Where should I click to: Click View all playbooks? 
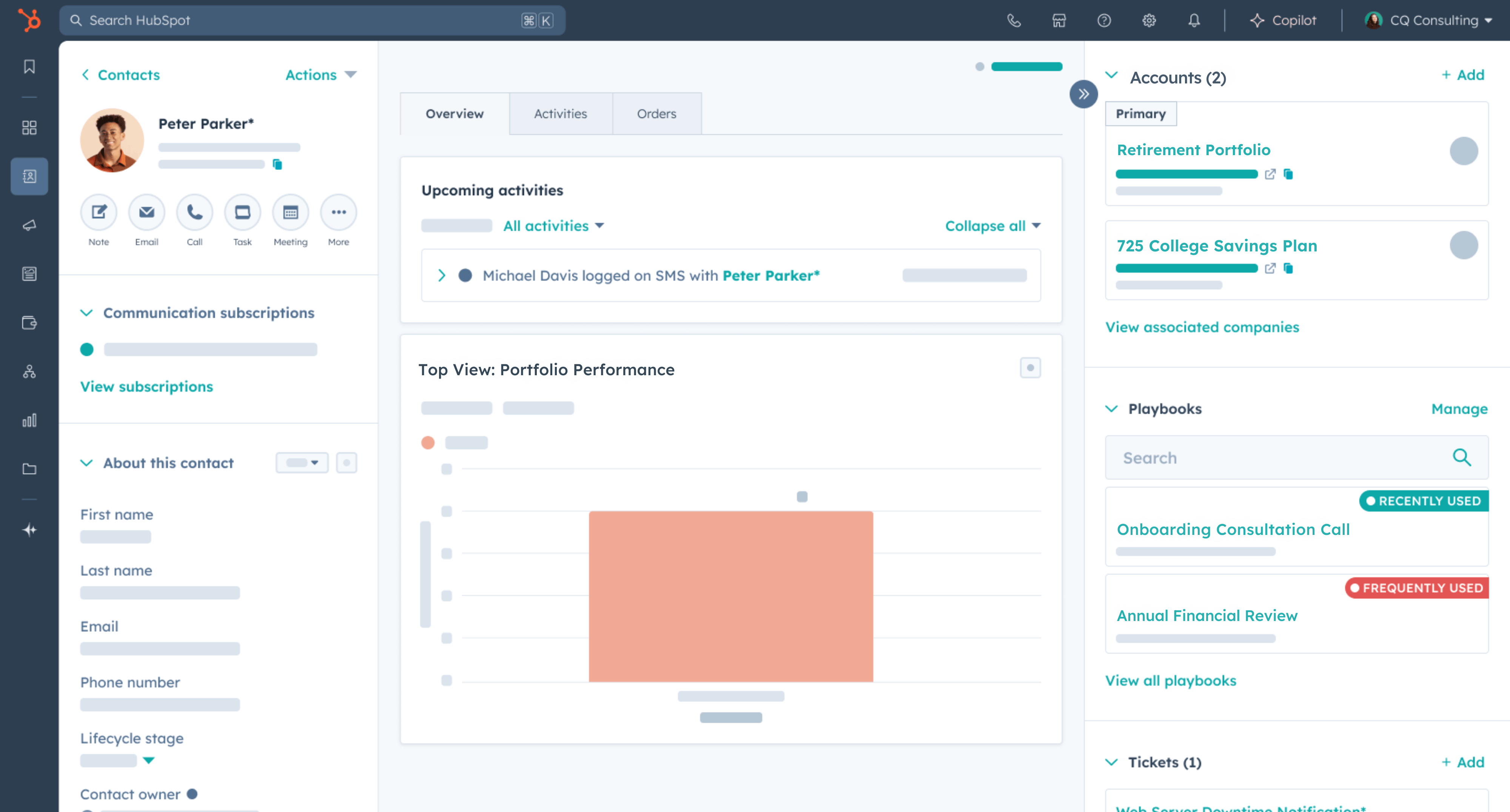pos(1170,680)
